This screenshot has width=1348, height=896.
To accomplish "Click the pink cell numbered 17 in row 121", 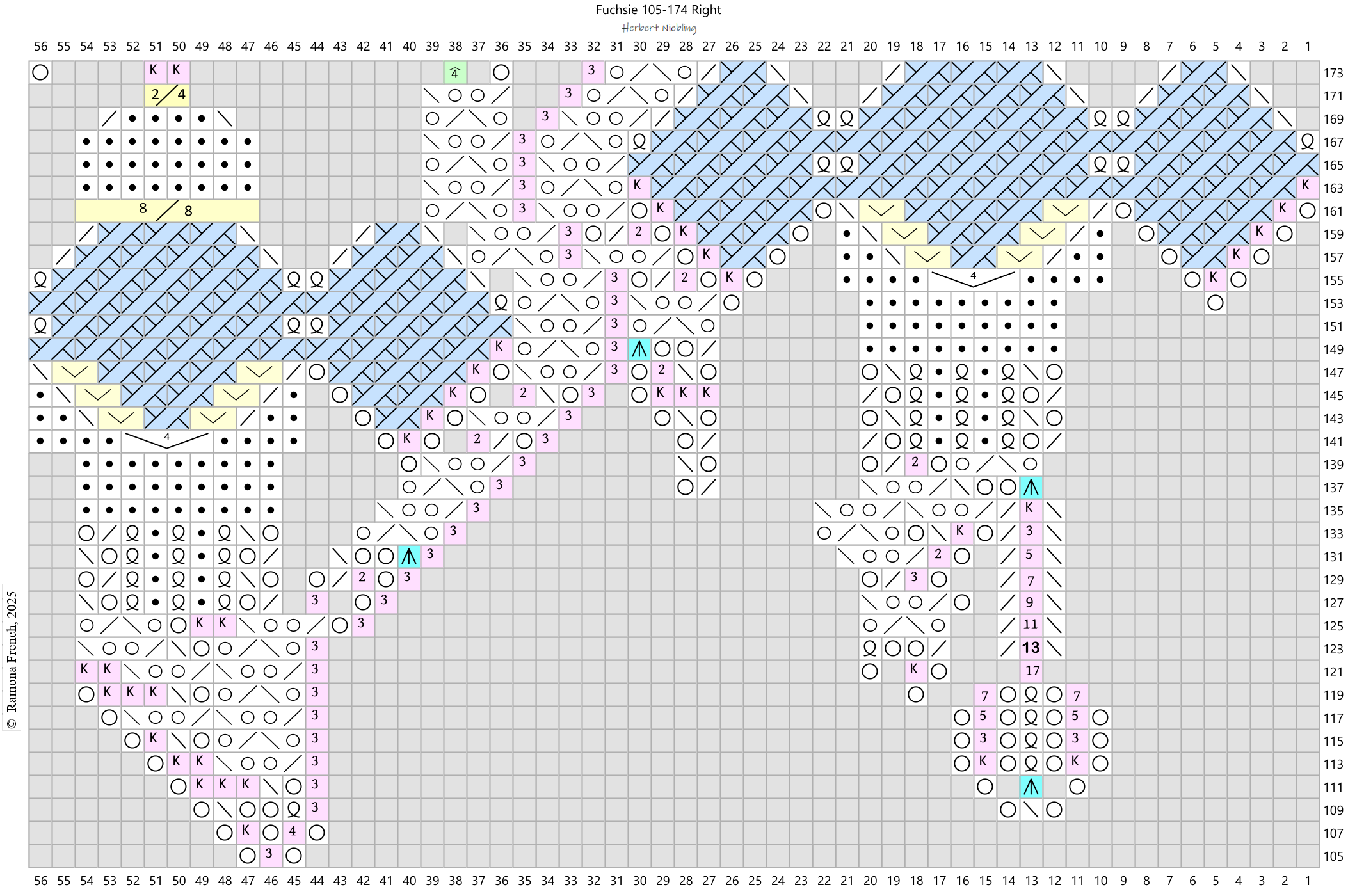I will tap(1032, 671).
